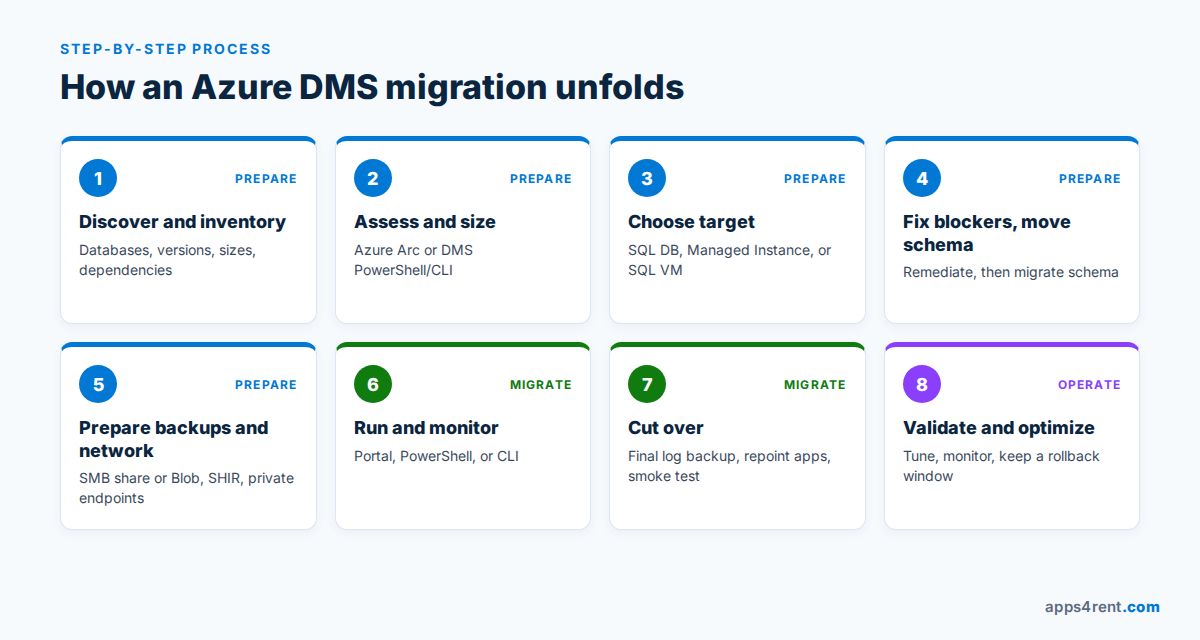The image size is (1200, 640).
Task: Click 'Final log backup, repoint apps' description
Action: coord(730,466)
